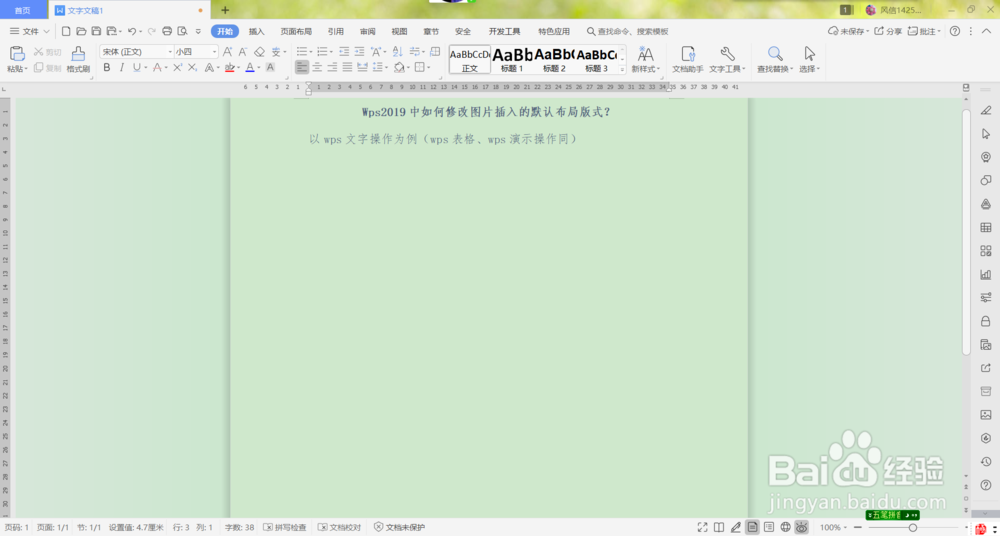Open the 引用 ribbon tab
This screenshot has width=1000, height=536.
[x=335, y=31]
